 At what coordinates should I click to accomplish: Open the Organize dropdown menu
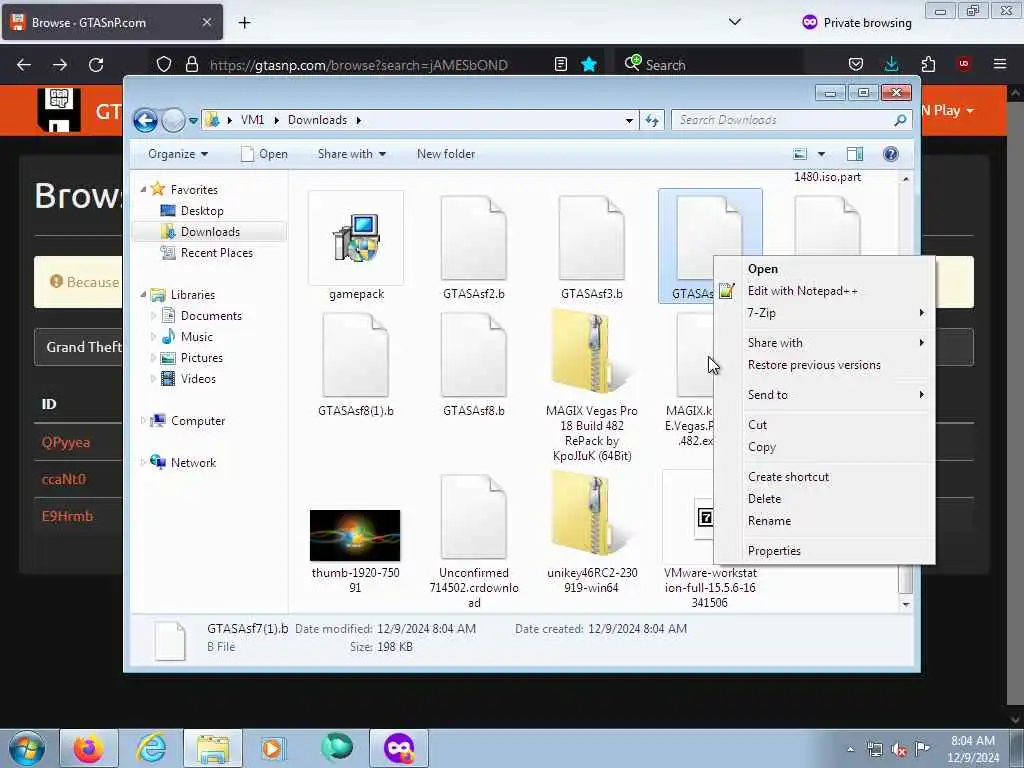click(178, 154)
